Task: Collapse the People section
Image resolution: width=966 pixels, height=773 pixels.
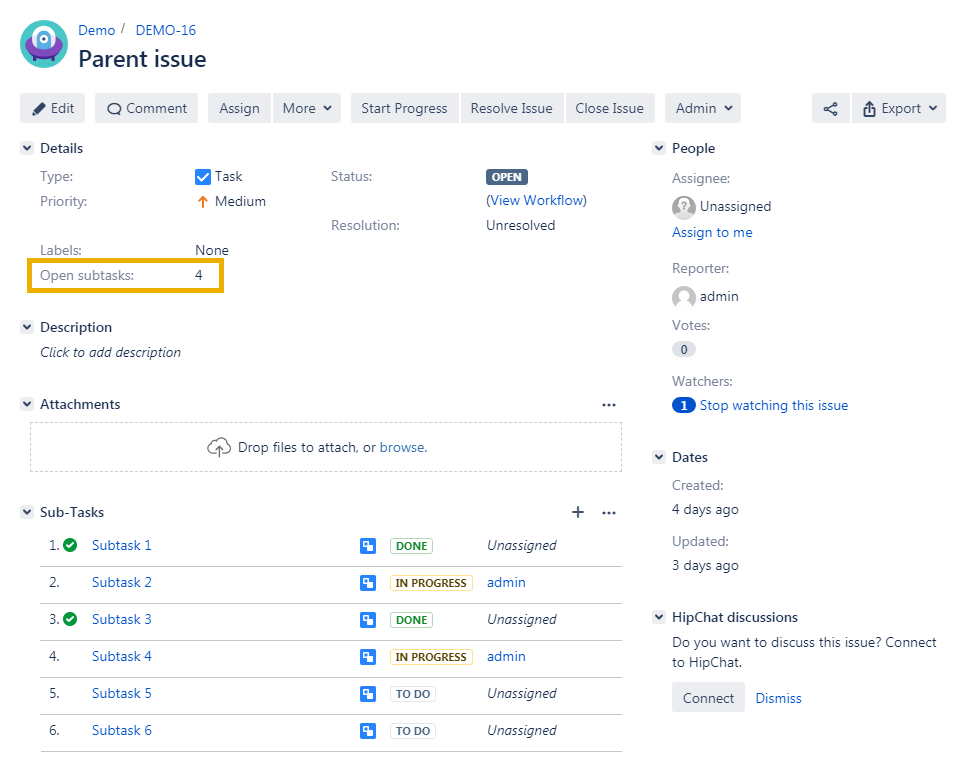Action: coord(659,148)
